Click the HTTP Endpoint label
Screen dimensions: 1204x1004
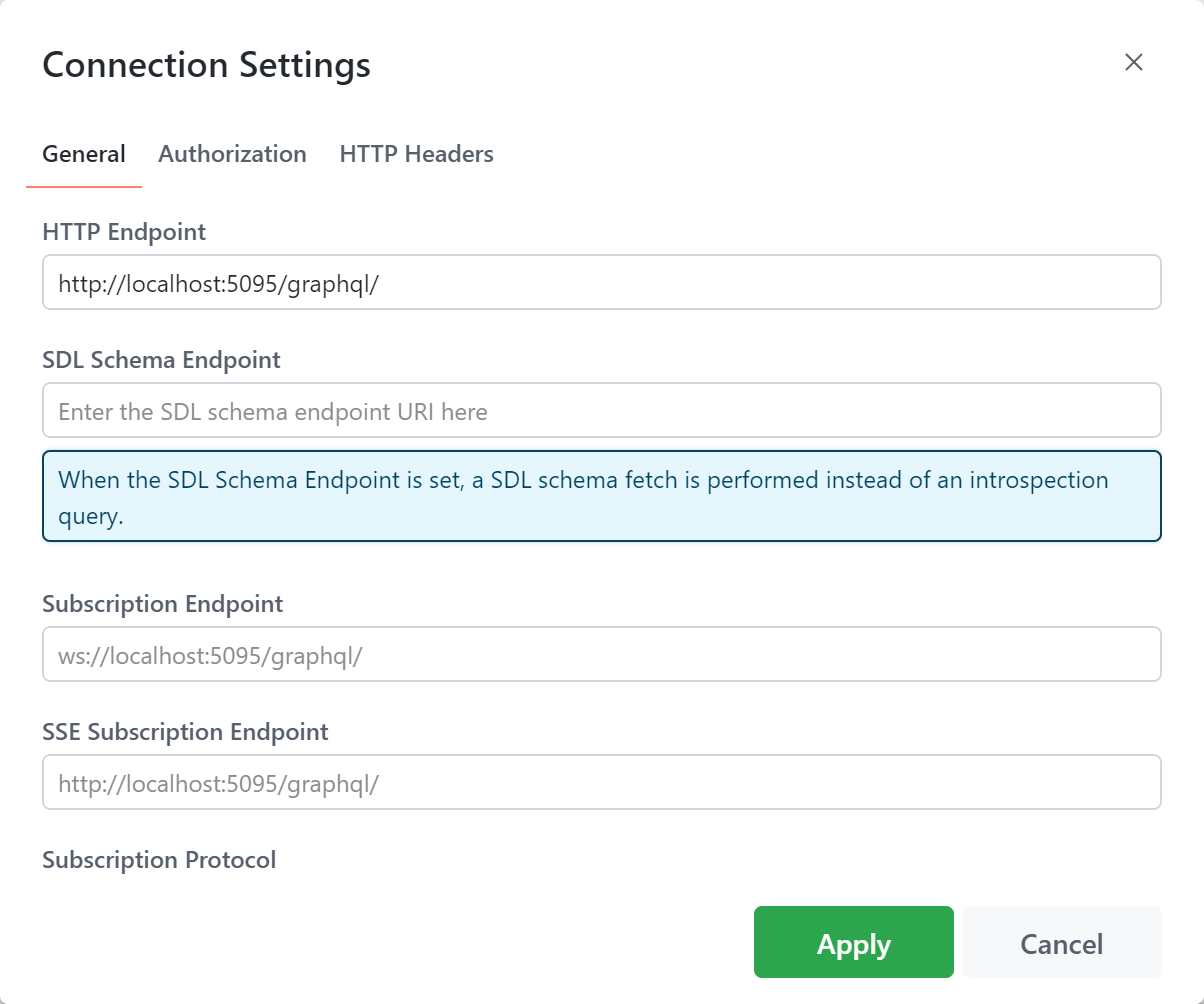click(124, 232)
